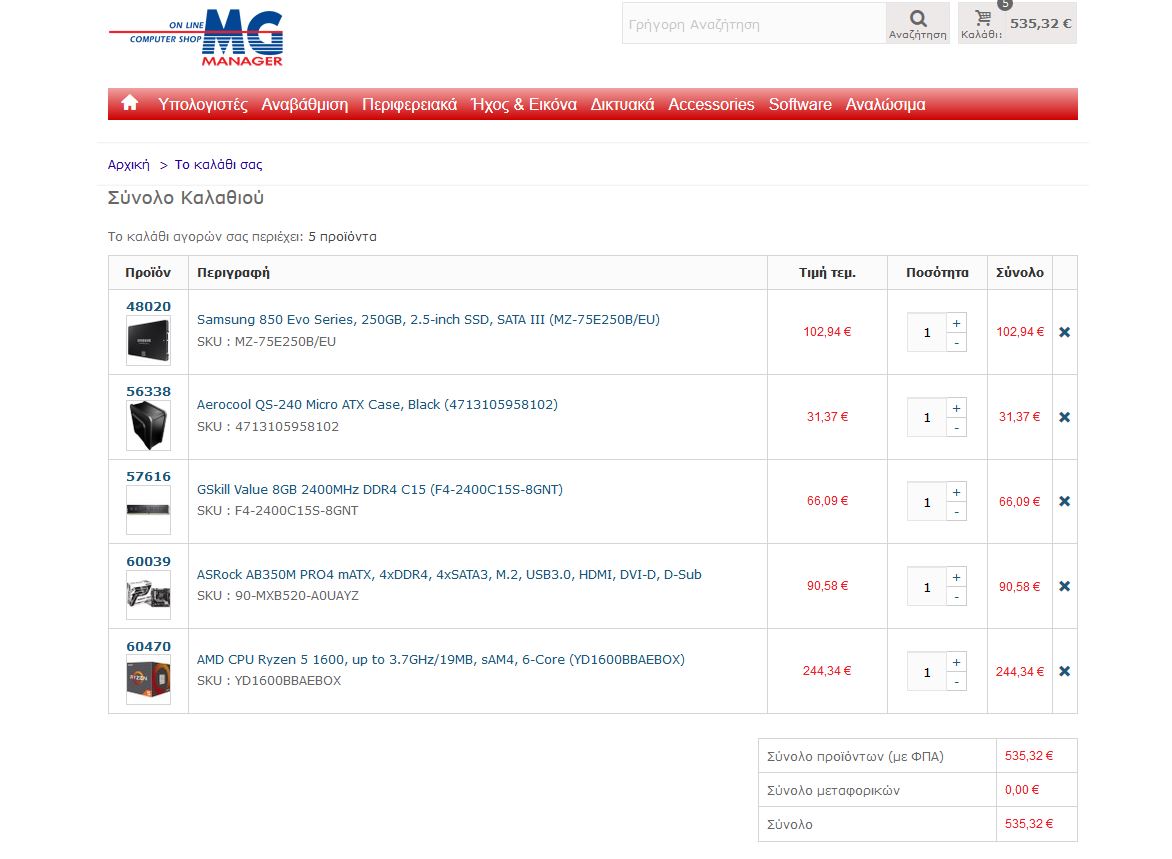Increase quantity of Aerocool QS-240 case

[956, 408]
